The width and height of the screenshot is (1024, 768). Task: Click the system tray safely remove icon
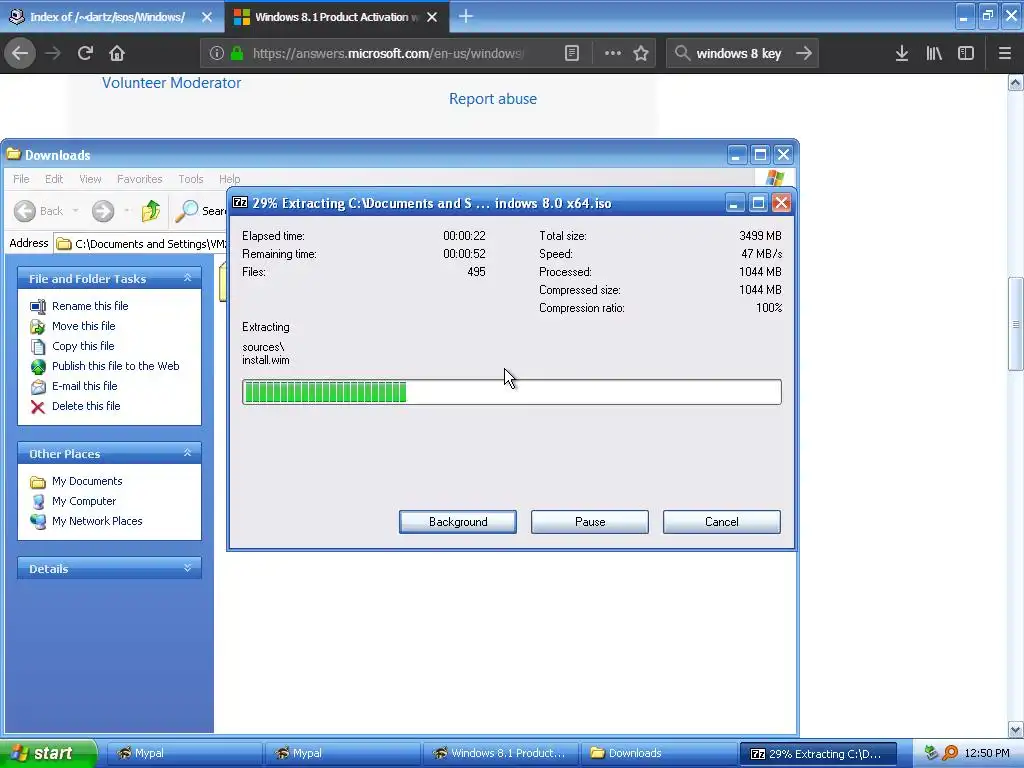pyautogui.click(x=931, y=753)
